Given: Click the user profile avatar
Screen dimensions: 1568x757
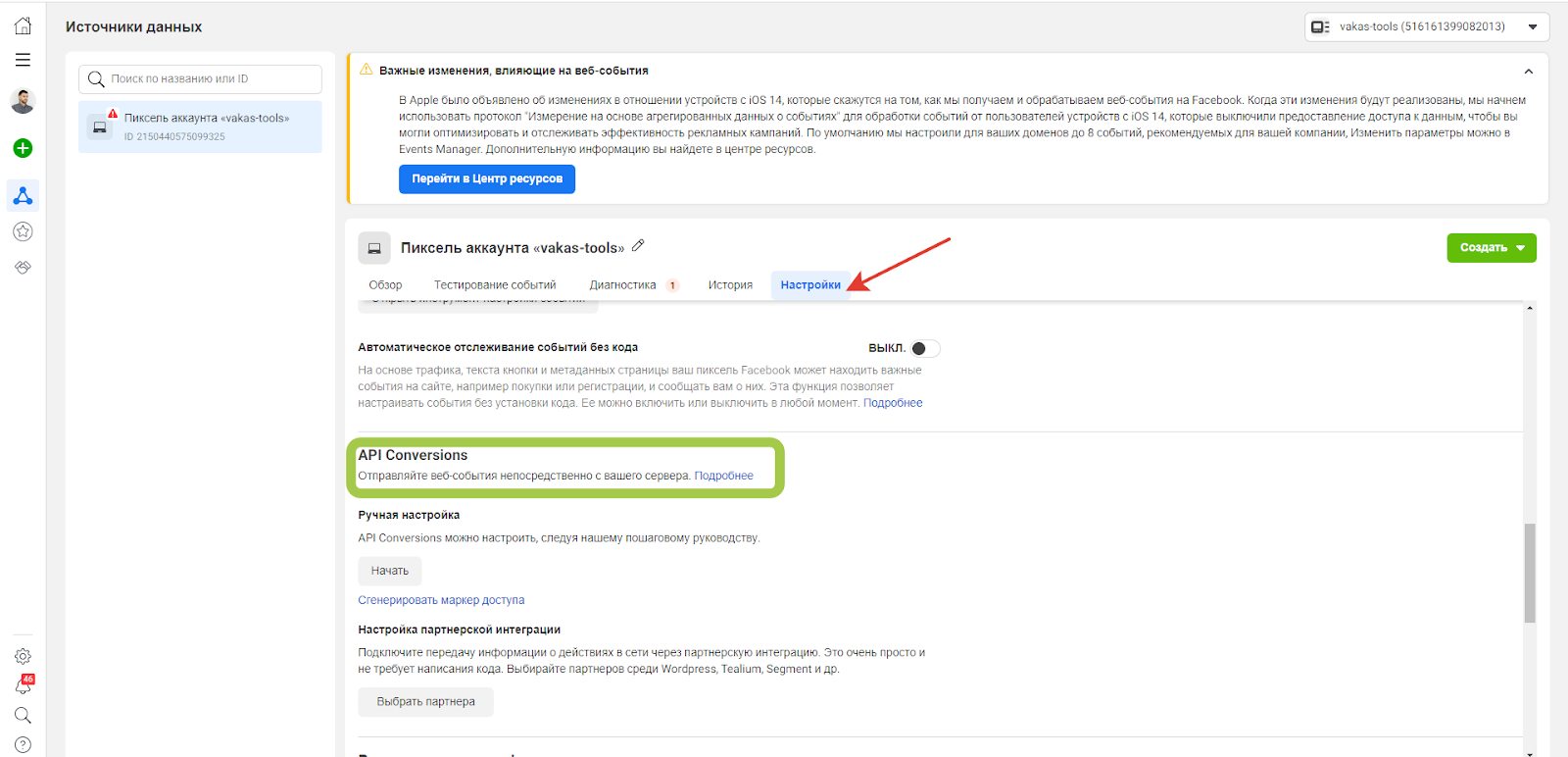Looking at the screenshot, I should [23, 100].
